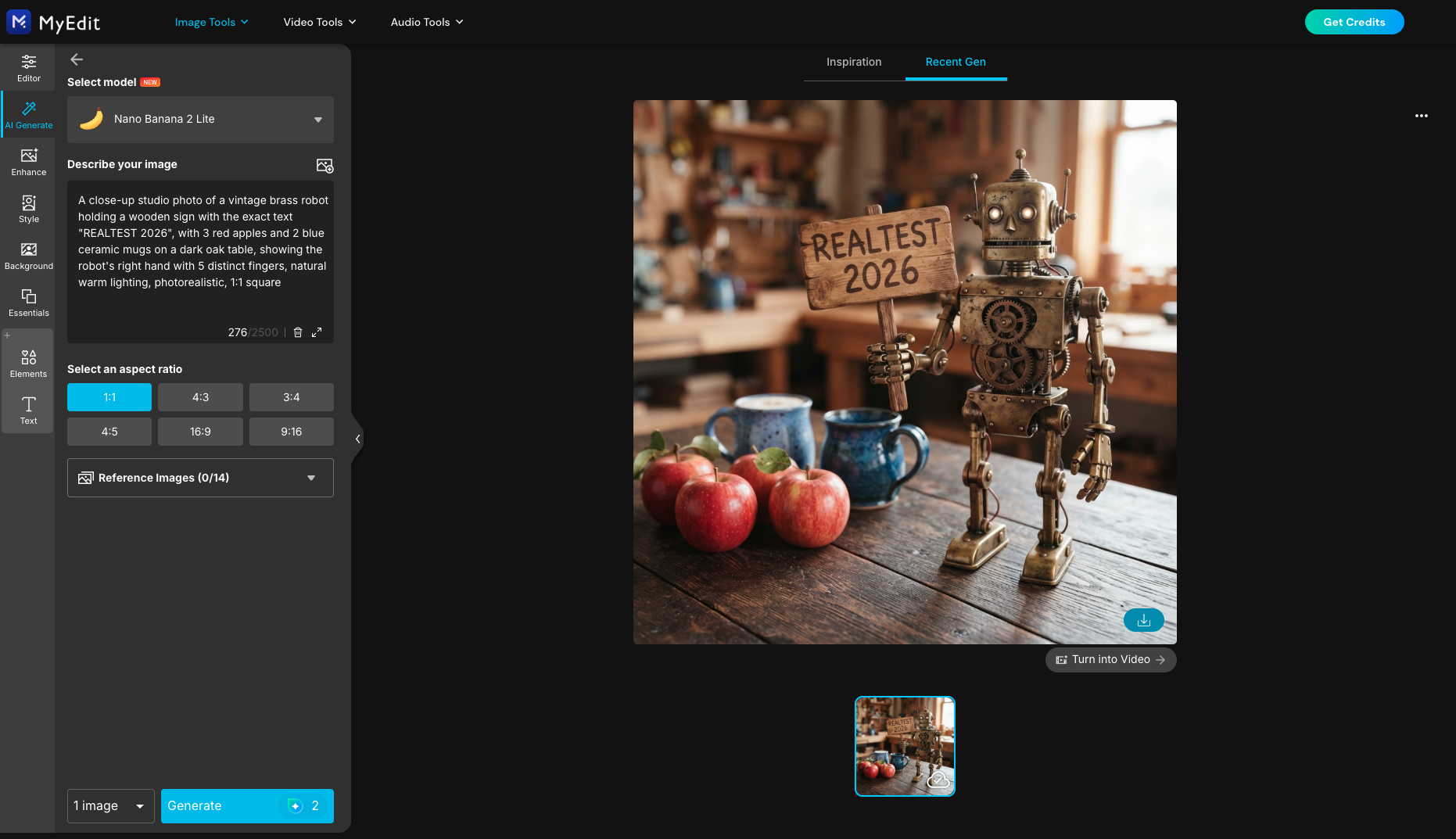Open the Nano Banana 2 Lite model dropdown
Viewport: 1456px width, 839px height.
coord(200,120)
